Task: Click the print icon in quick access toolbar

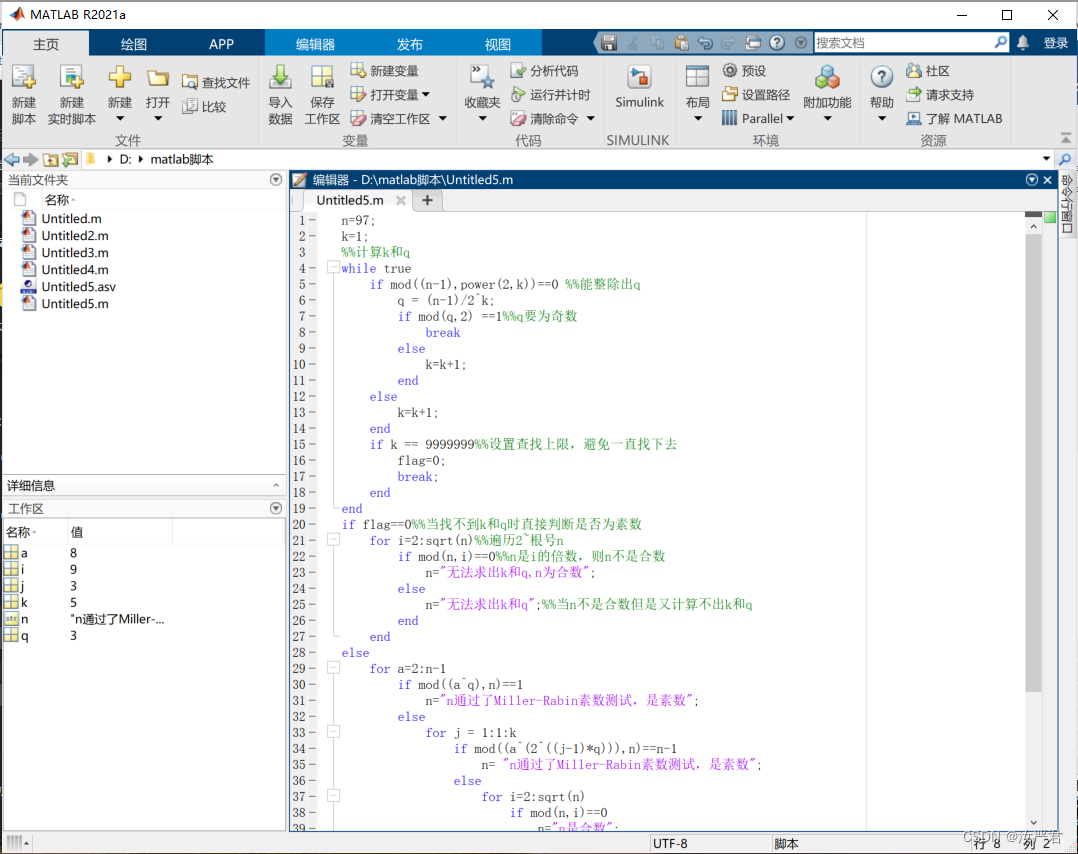Action: tap(753, 43)
